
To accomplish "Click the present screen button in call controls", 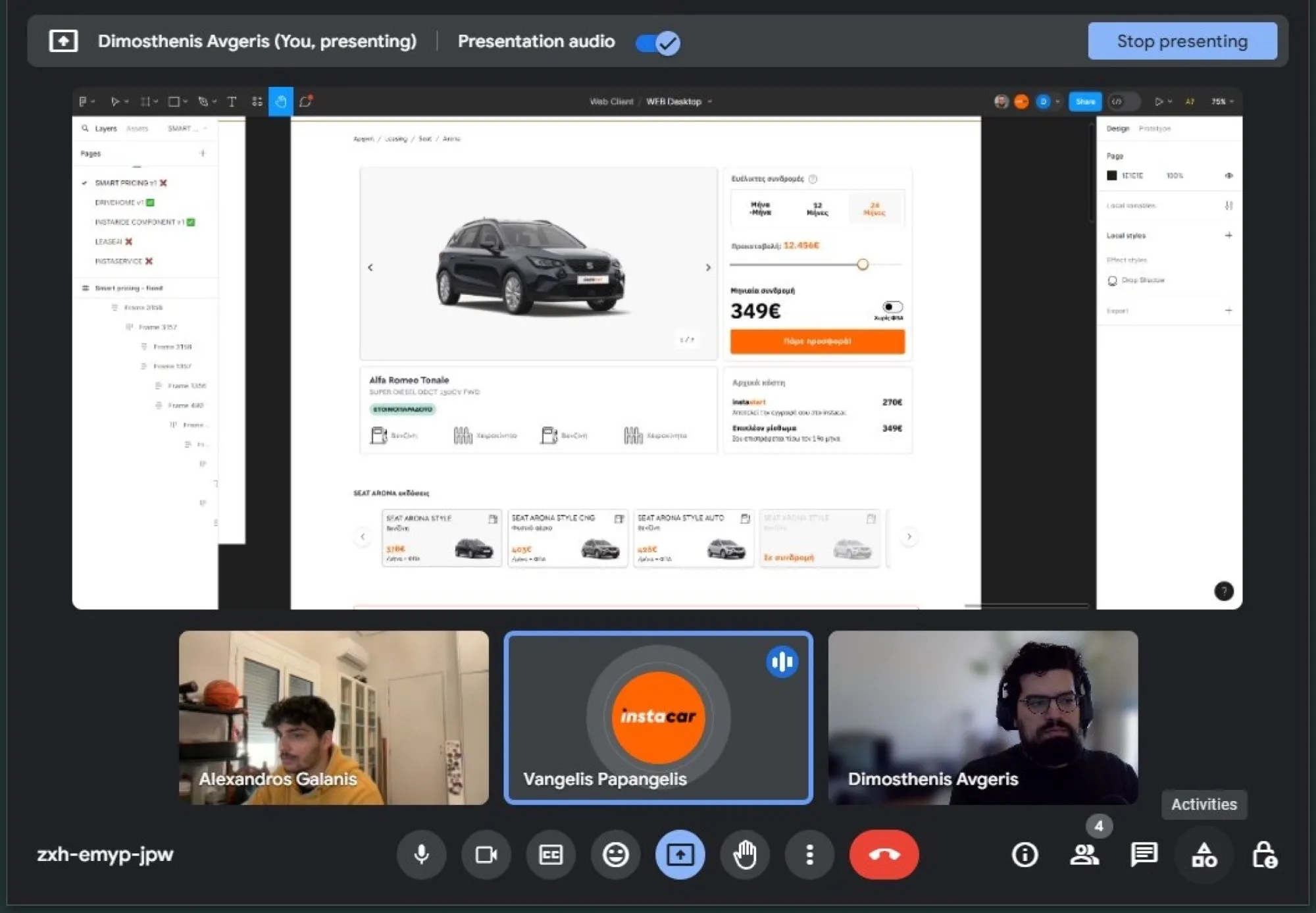I will pos(680,854).
